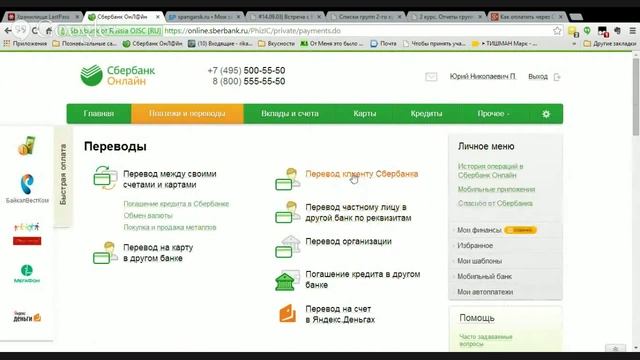The image size is (640, 360).
Task: Click the Перевод клиенту Сбербанка link
Action: [x=362, y=174]
